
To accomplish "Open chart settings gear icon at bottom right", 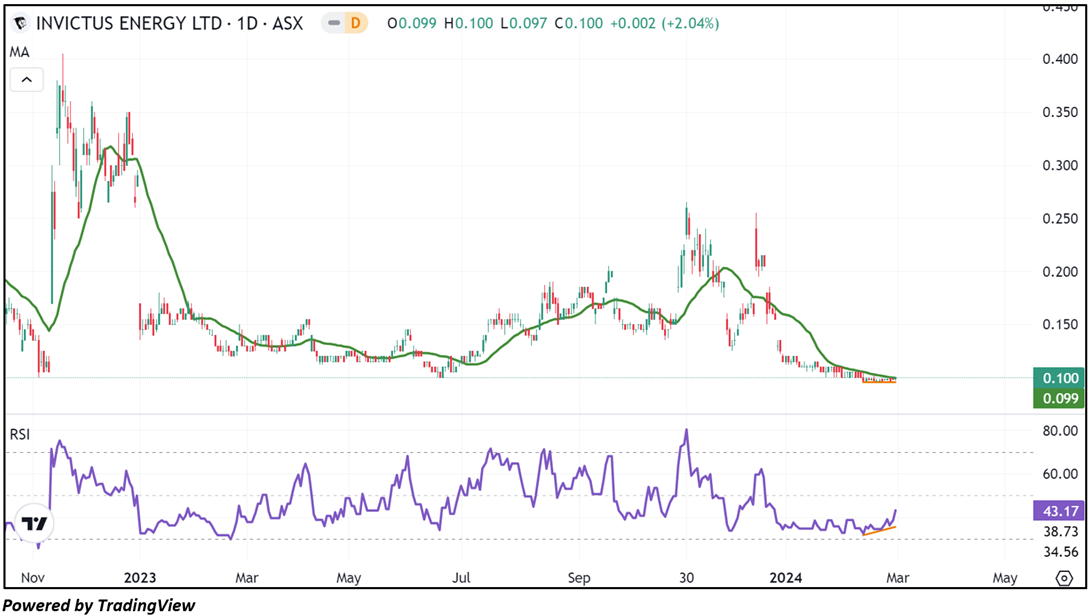I will point(1064,578).
